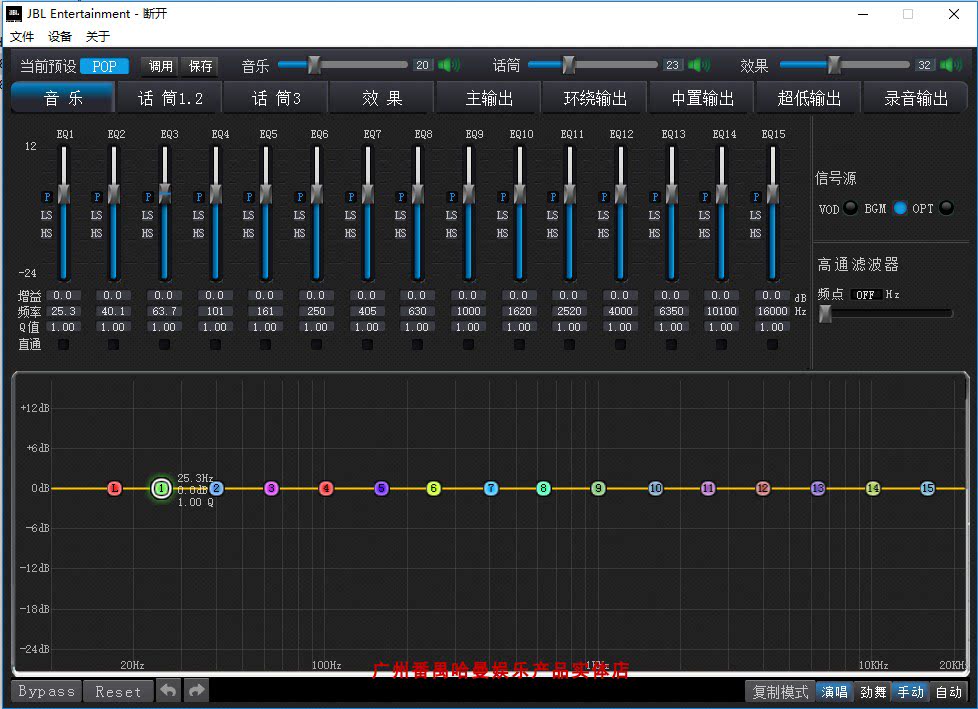The image size is (978, 709).
Task: Mute the 音乐 volume speaker icon
Action: click(x=449, y=66)
